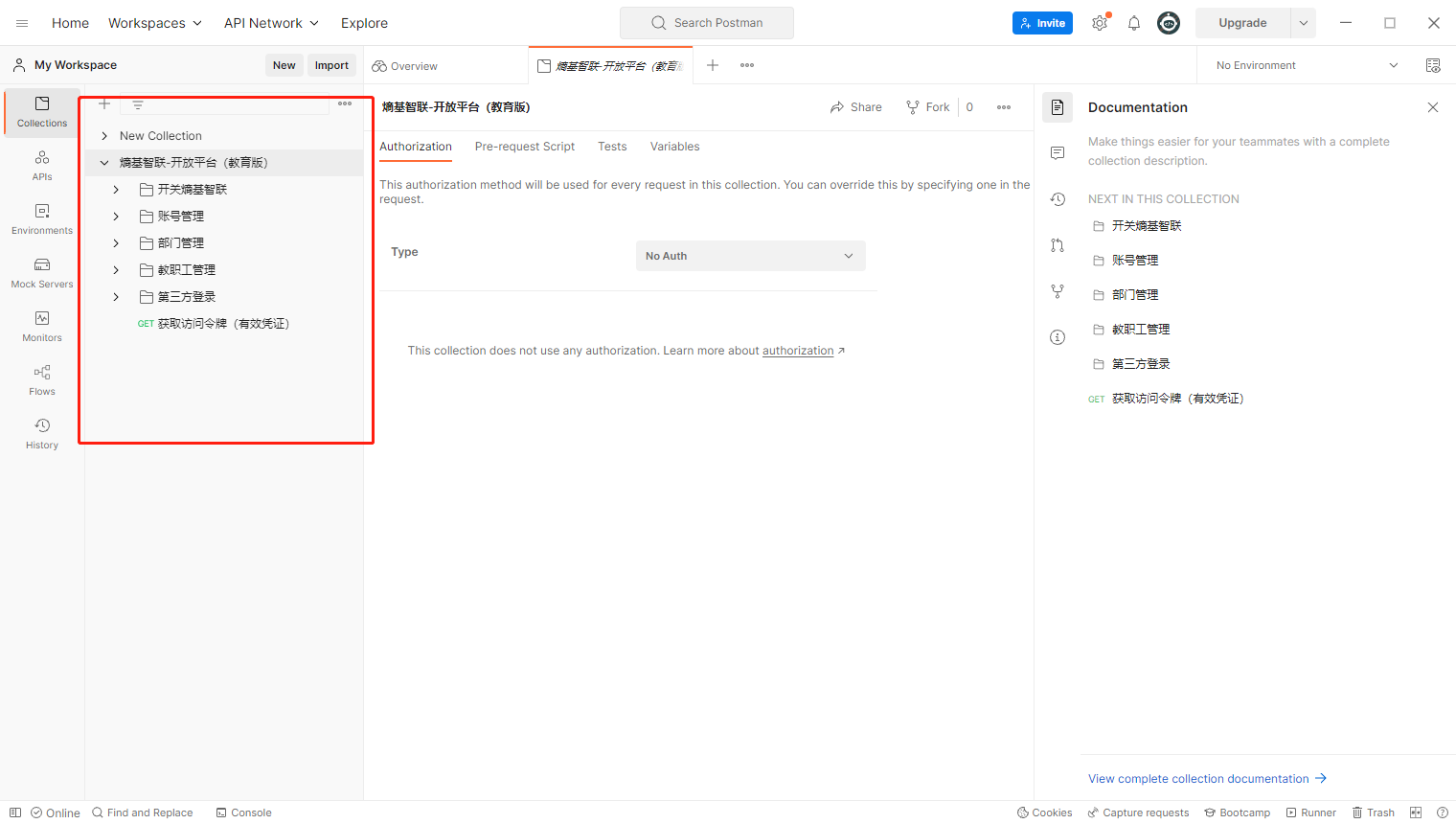Open the collection comments icon in the right sidebar

(x=1058, y=153)
